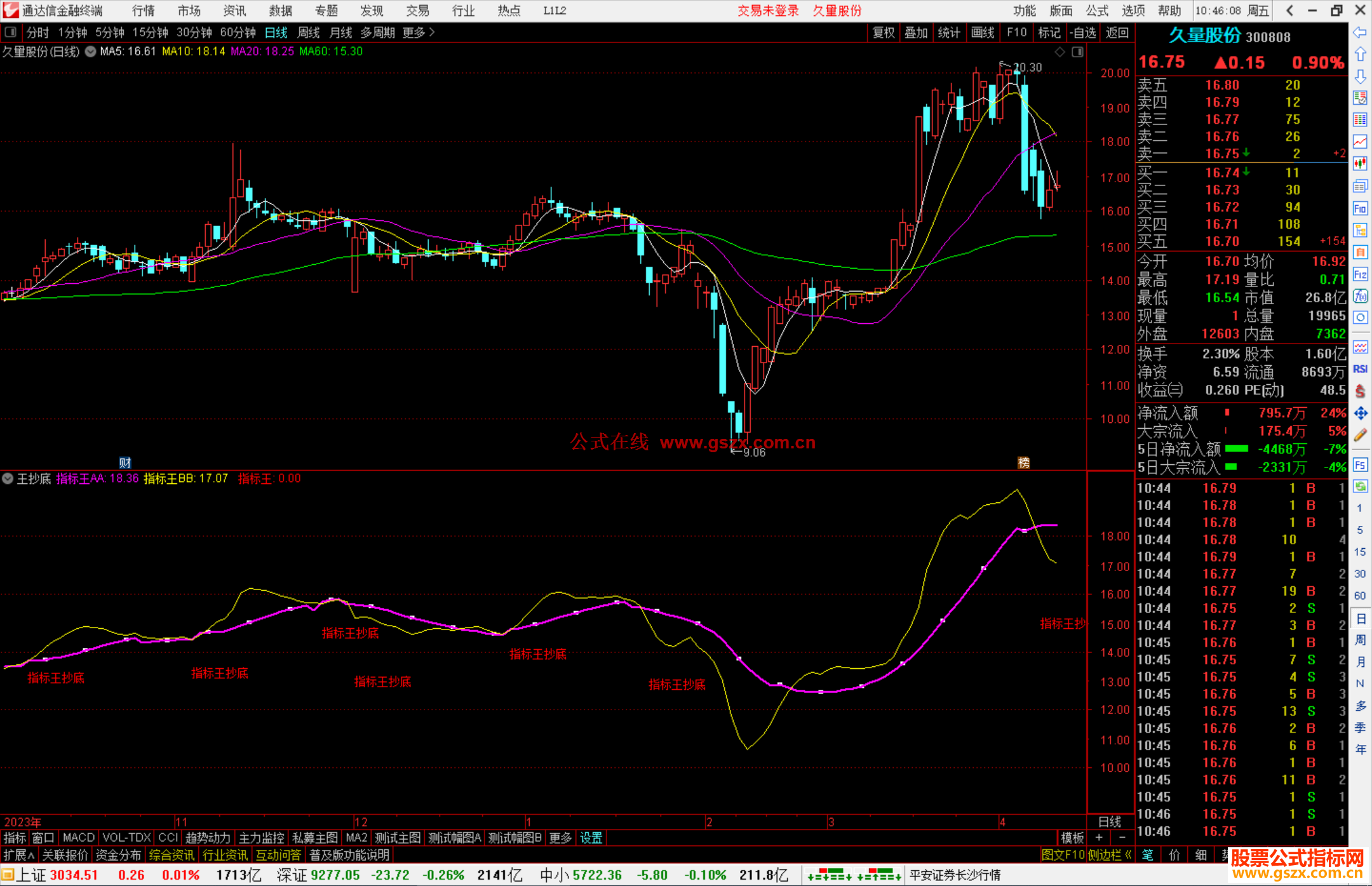
Task: Select the MACD indicator tab
Action: tap(78, 838)
